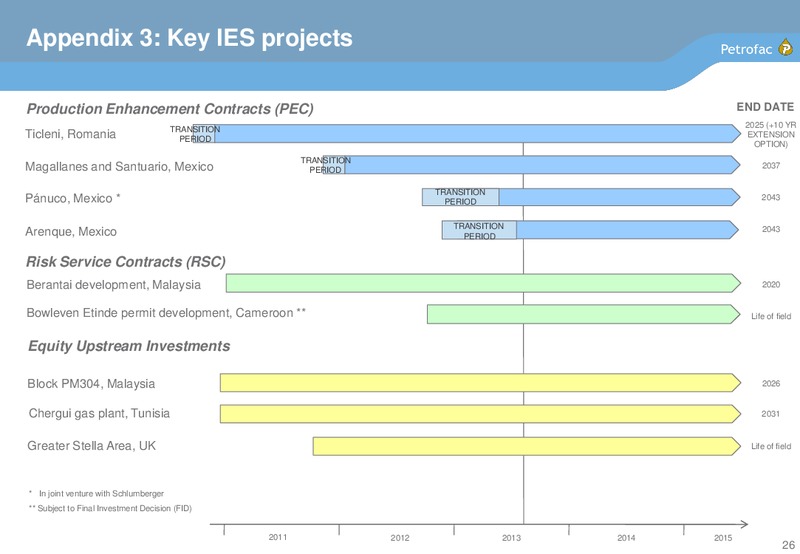This screenshot has width=800, height=554.
Task: Click the 2013 year label on the axis
Action: click(511, 538)
